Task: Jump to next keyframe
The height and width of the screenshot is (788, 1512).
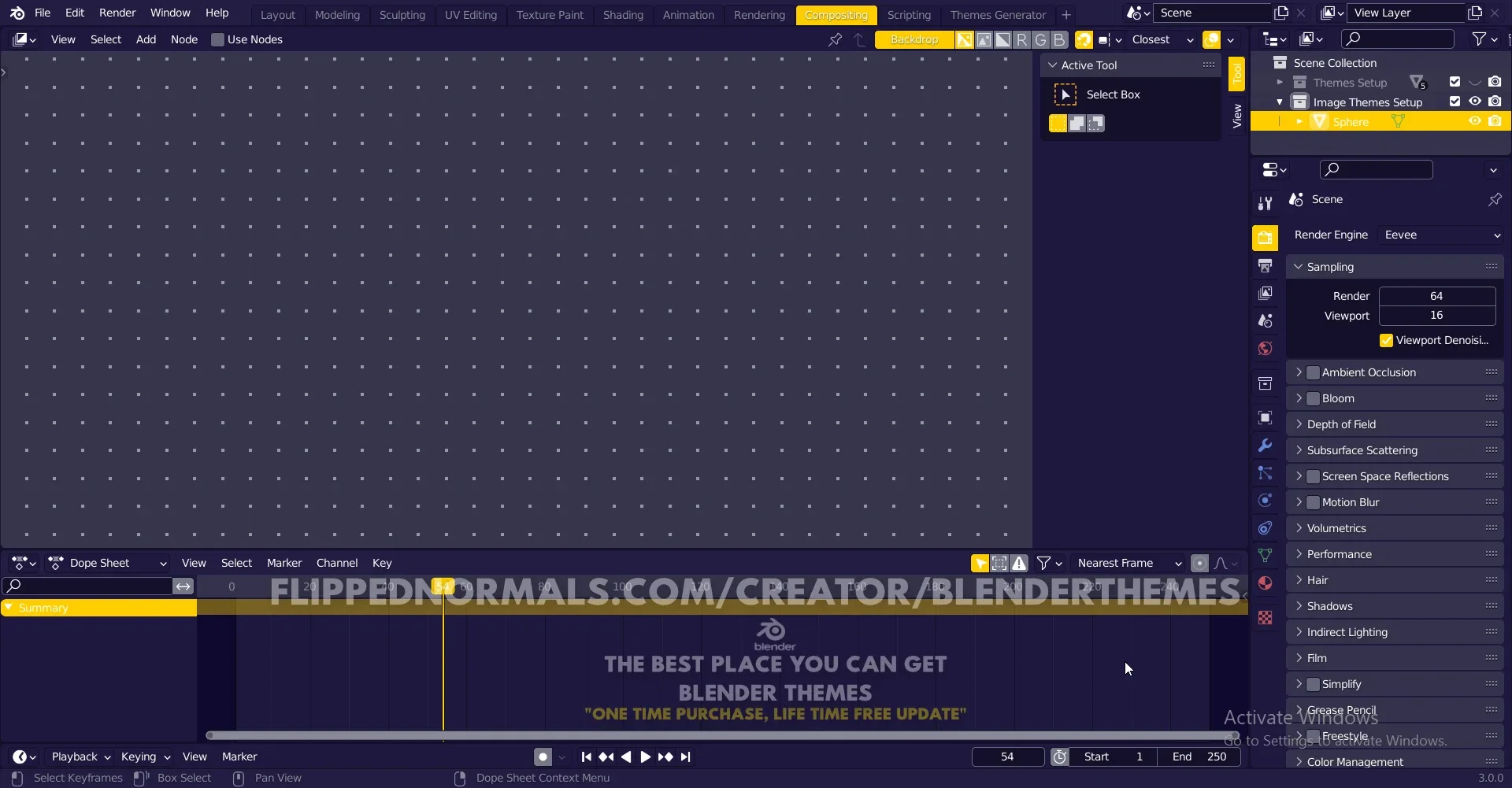Action: [665, 757]
